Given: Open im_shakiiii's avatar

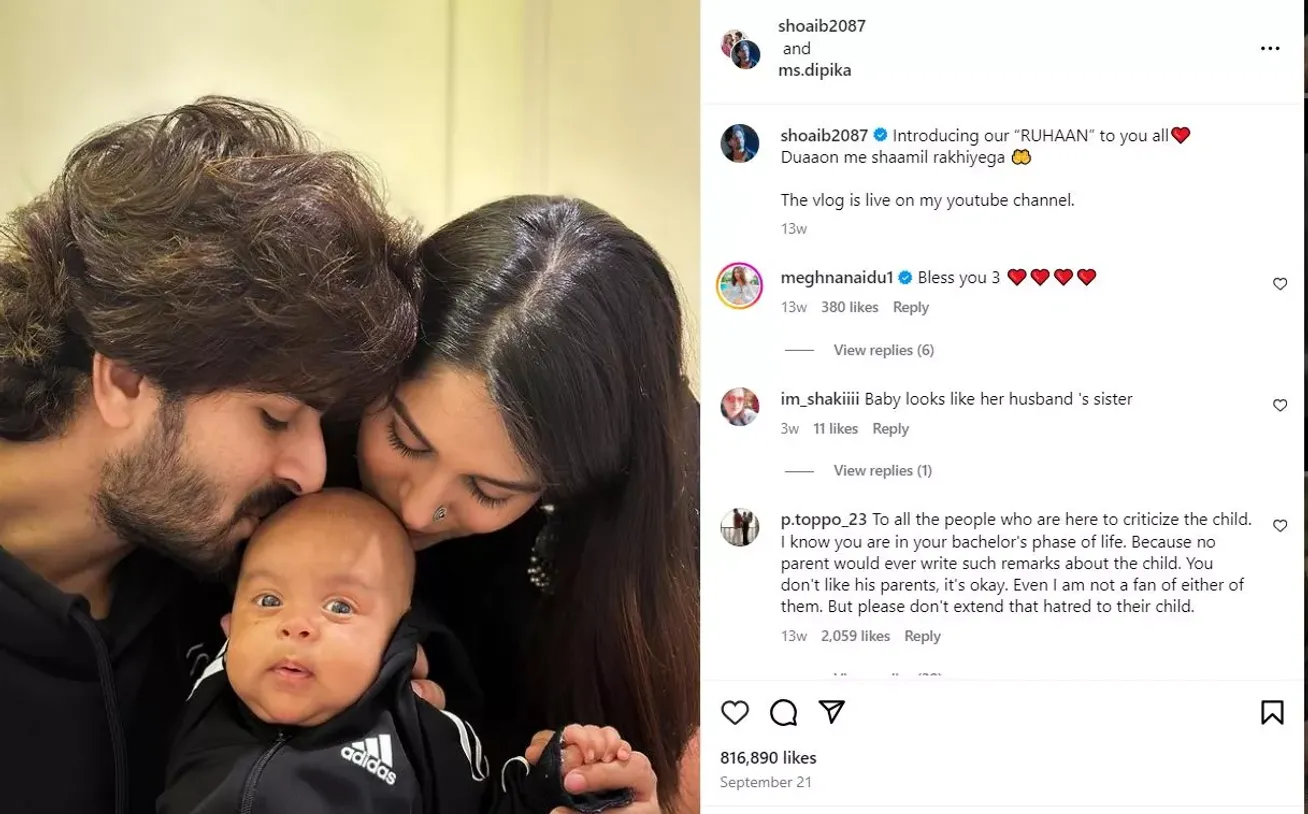Looking at the screenshot, I should click(x=741, y=405).
